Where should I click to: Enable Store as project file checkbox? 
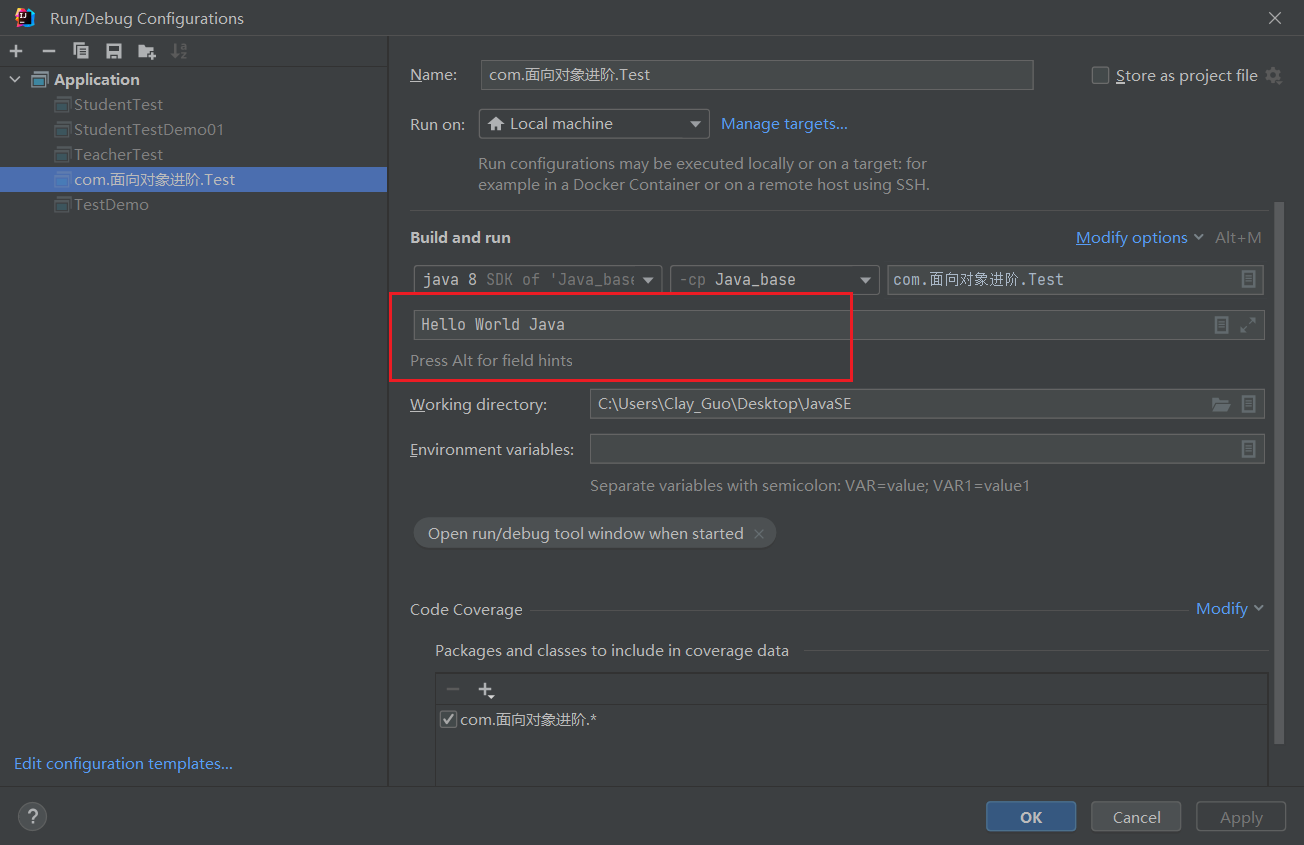(x=1100, y=75)
